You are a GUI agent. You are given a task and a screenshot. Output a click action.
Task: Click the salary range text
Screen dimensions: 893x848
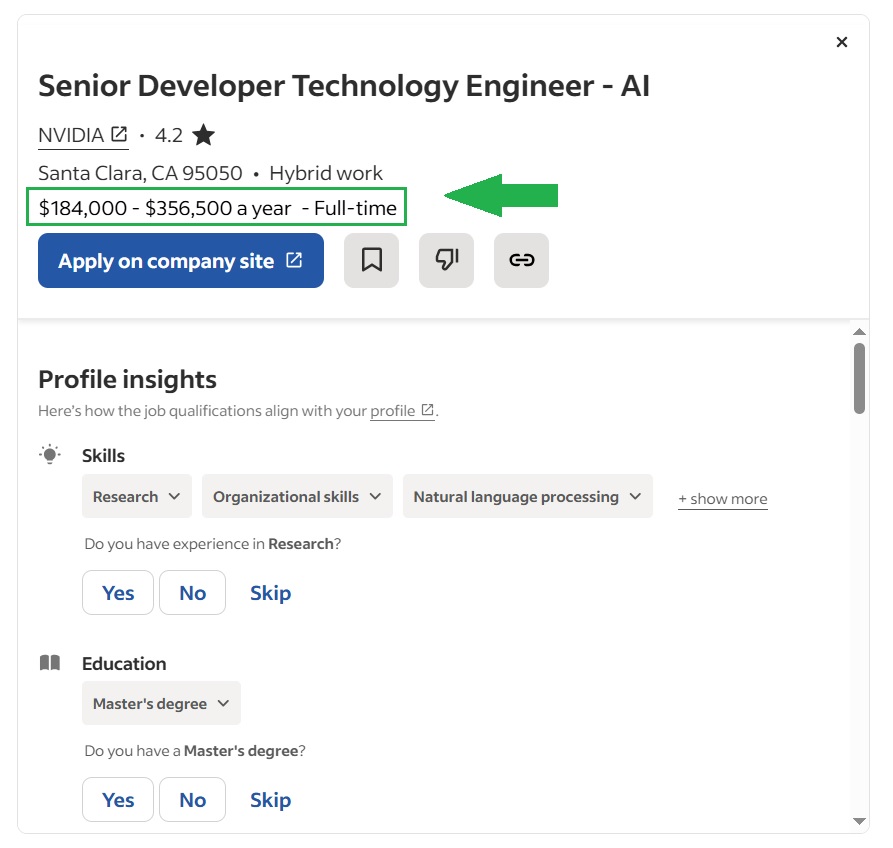[x=165, y=208]
